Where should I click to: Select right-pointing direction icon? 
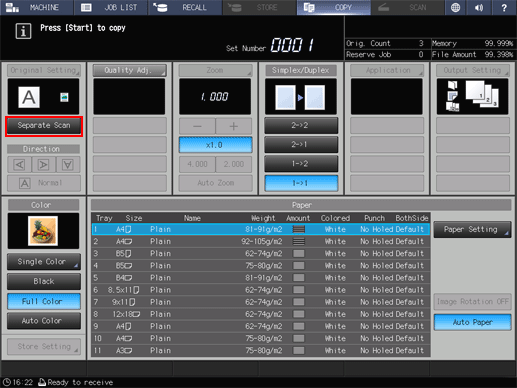pos(44,164)
